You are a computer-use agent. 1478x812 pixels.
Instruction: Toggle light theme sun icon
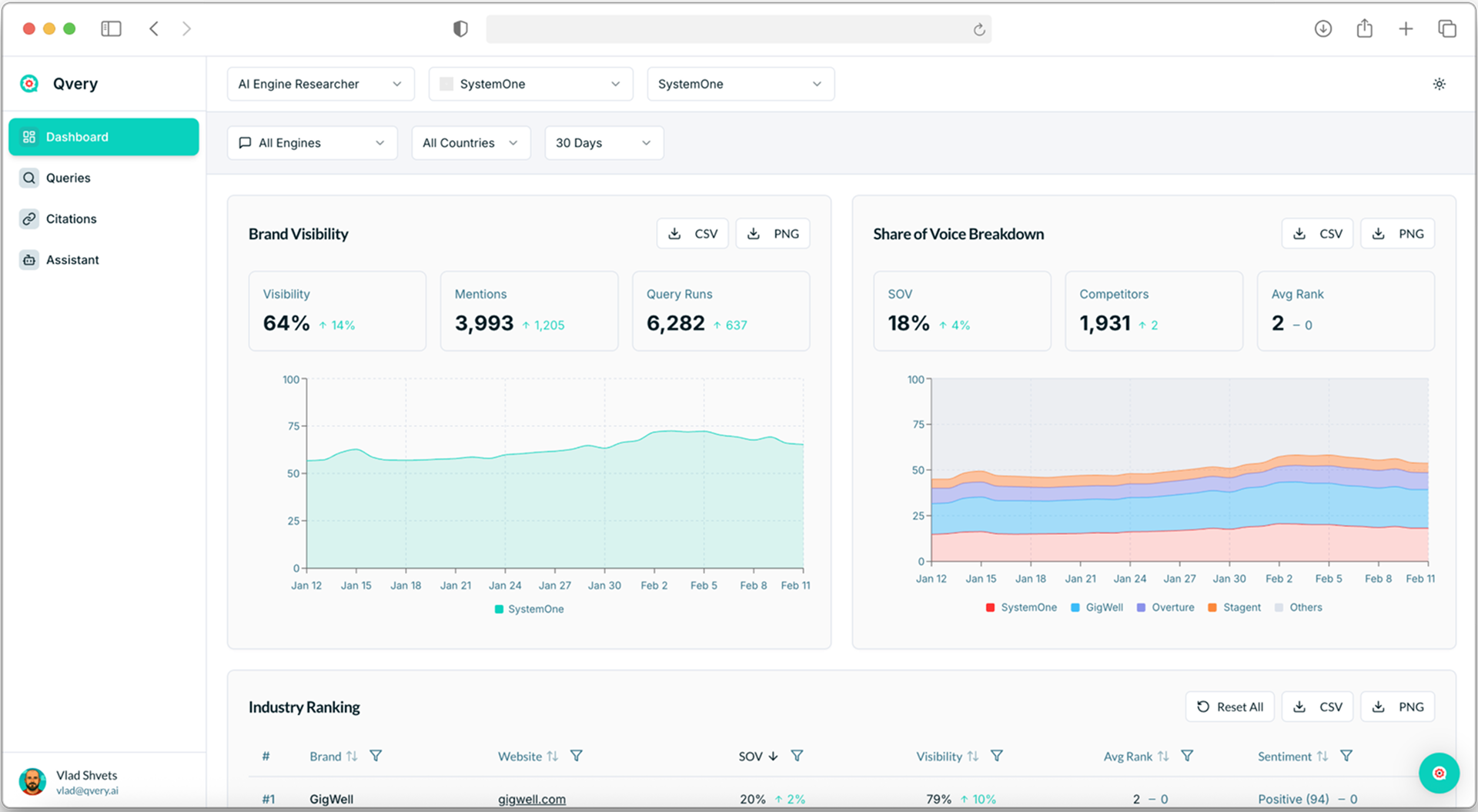click(1440, 84)
